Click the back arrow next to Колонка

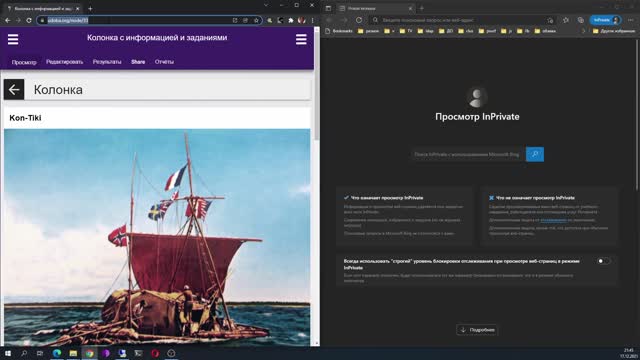coord(14,89)
